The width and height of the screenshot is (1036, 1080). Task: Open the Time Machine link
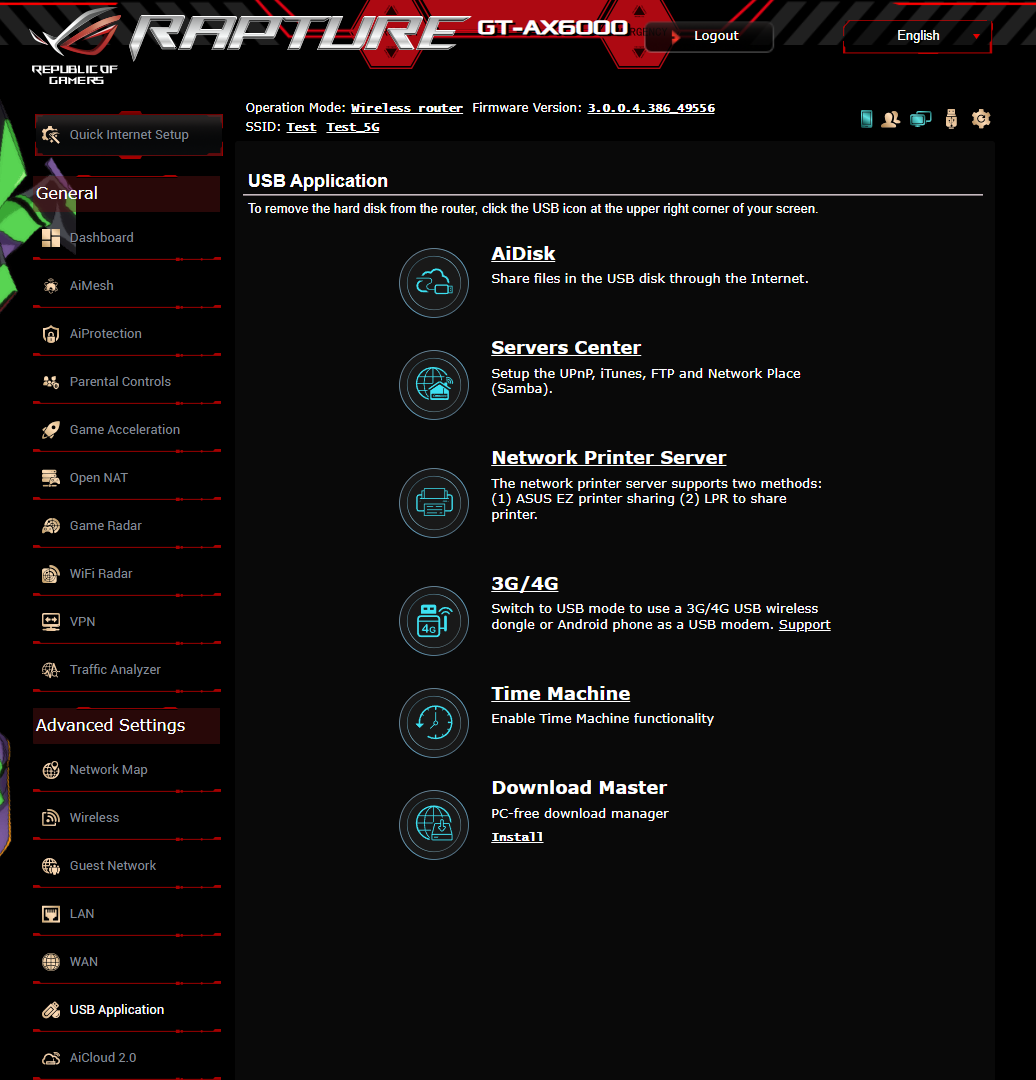[x=560, y=694]
